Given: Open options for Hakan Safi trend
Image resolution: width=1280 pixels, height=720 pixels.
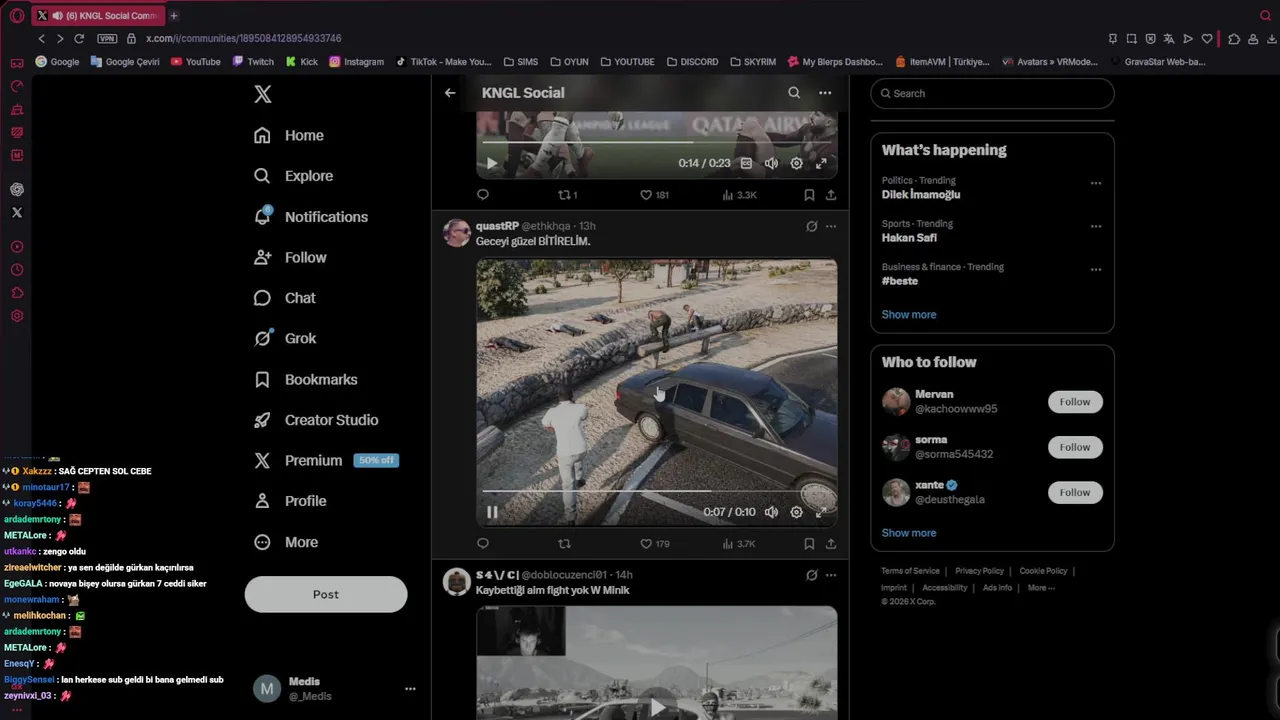Looking at the screenshot, I should click(1096, 226).
